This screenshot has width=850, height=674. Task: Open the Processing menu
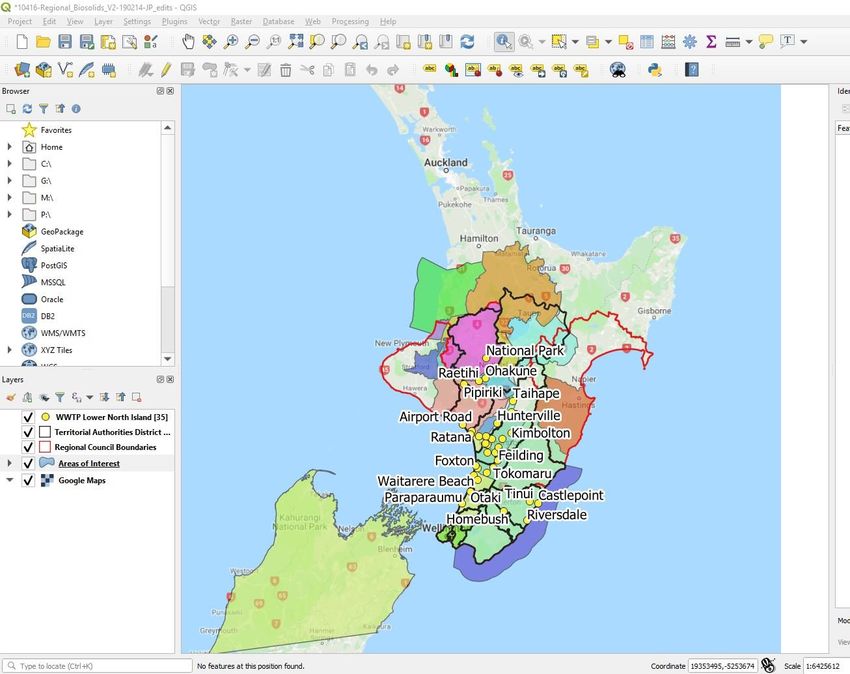[x=350, y=21]
